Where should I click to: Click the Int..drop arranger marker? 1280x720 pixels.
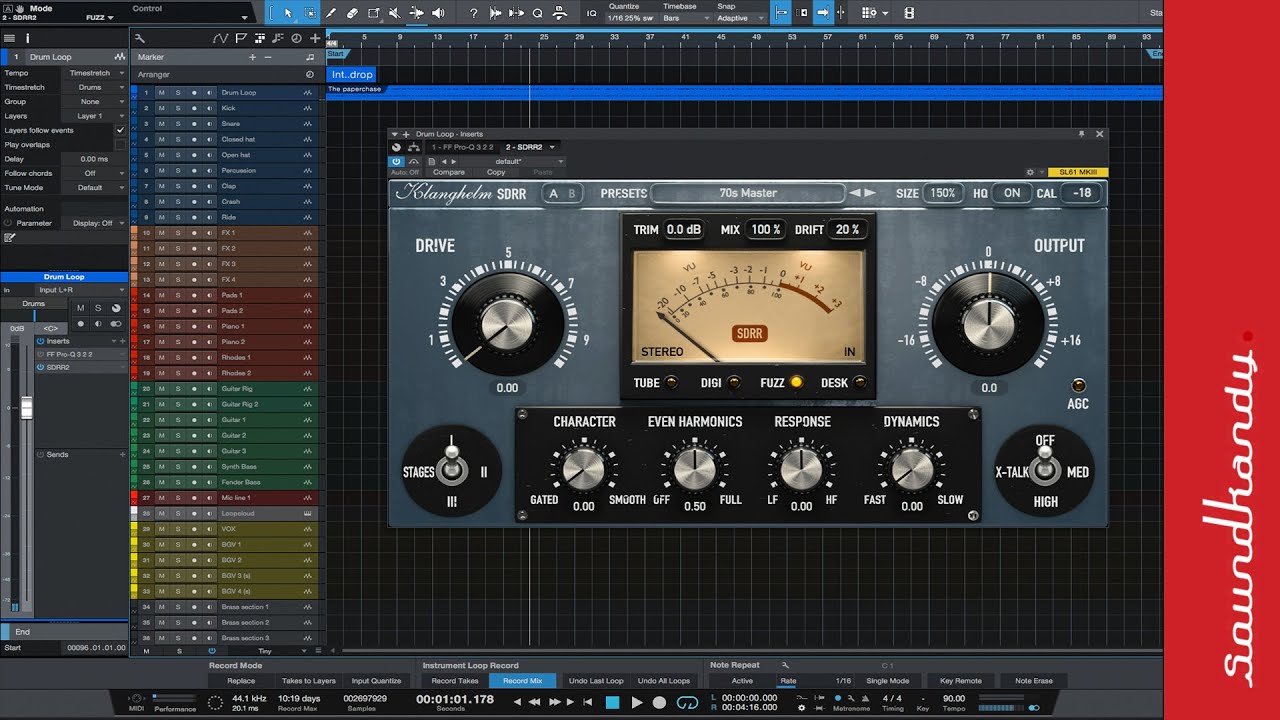click(x=352, y=74)
